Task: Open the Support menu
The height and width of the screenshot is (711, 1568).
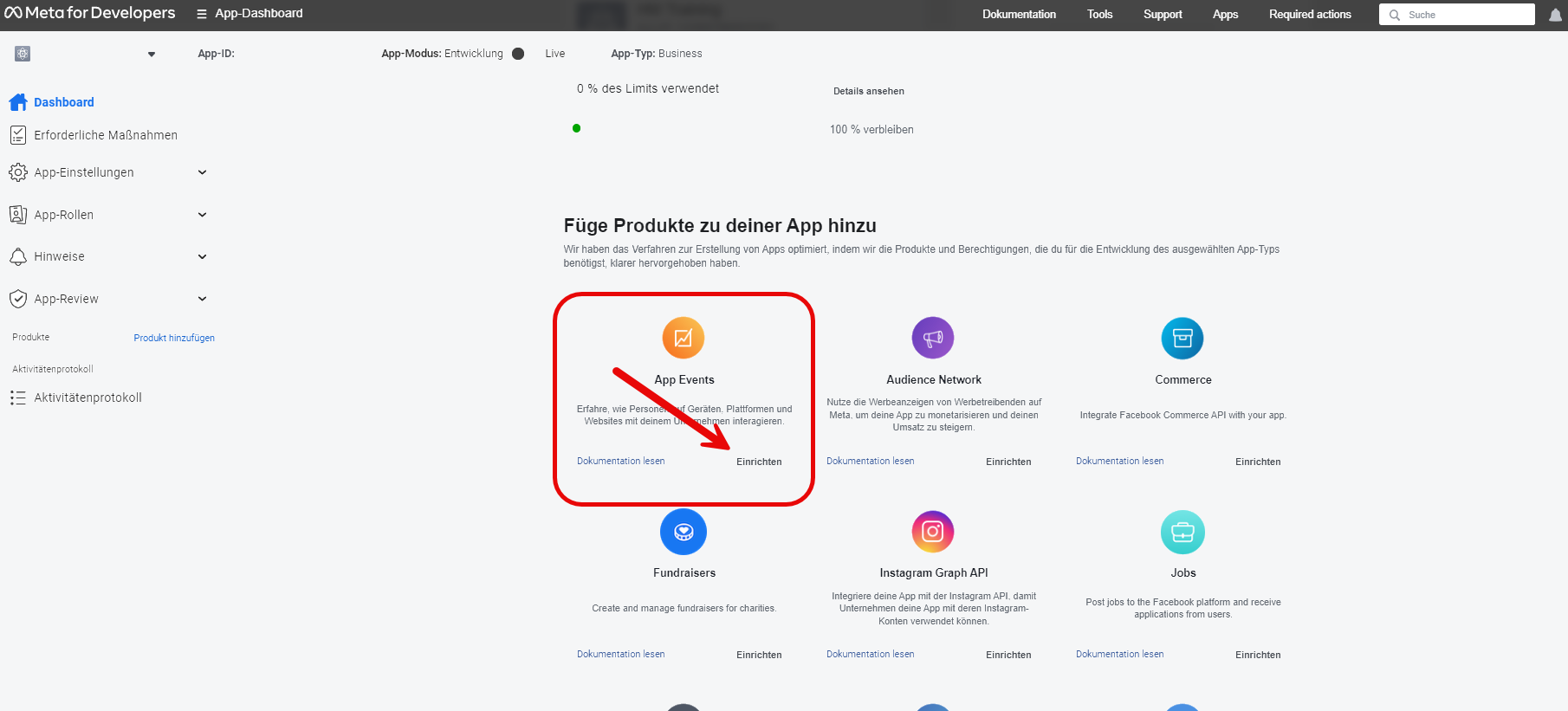Action: (1163, 15)
